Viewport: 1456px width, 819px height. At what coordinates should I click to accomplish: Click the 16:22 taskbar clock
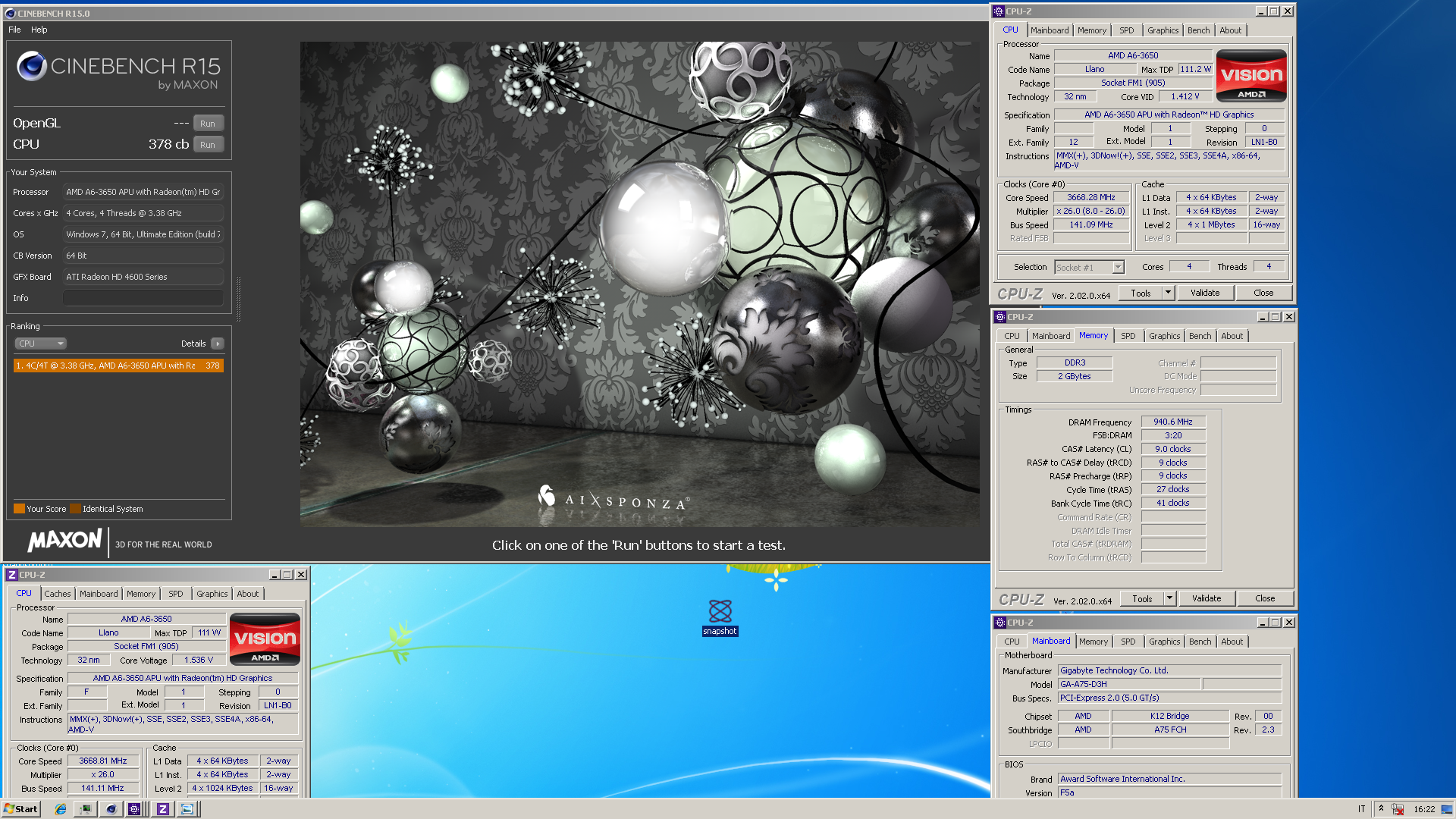tap(1424, 809)
